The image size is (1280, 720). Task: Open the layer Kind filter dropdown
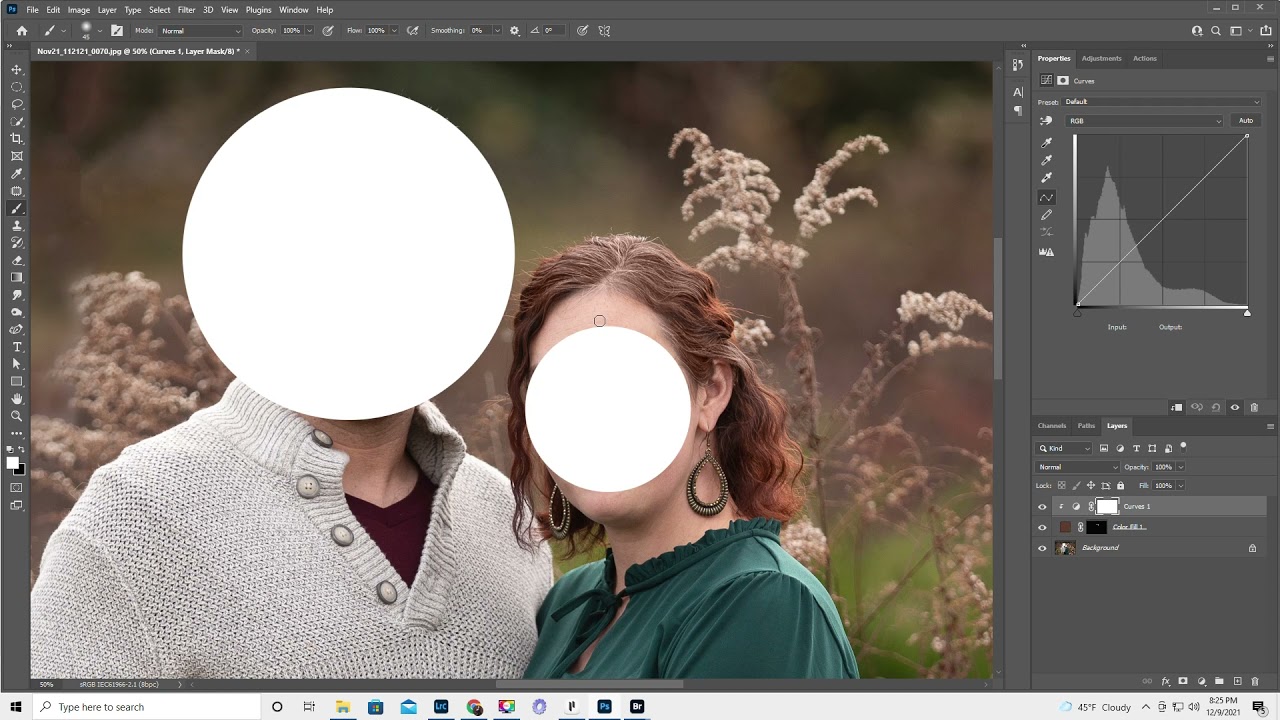click(x=1066, y=448)
